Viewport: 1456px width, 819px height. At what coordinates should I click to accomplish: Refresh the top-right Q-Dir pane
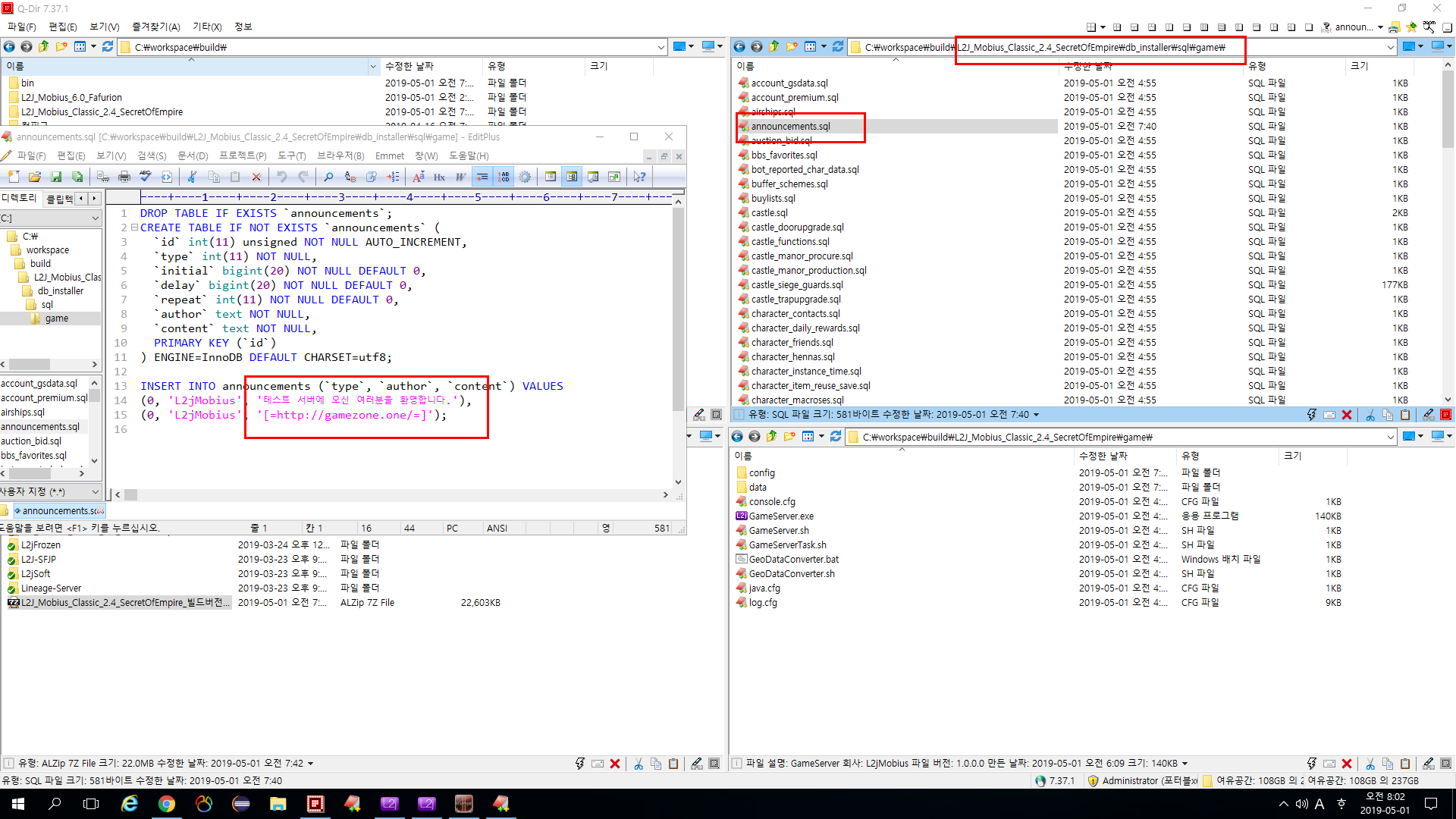(x=838, y=47)
